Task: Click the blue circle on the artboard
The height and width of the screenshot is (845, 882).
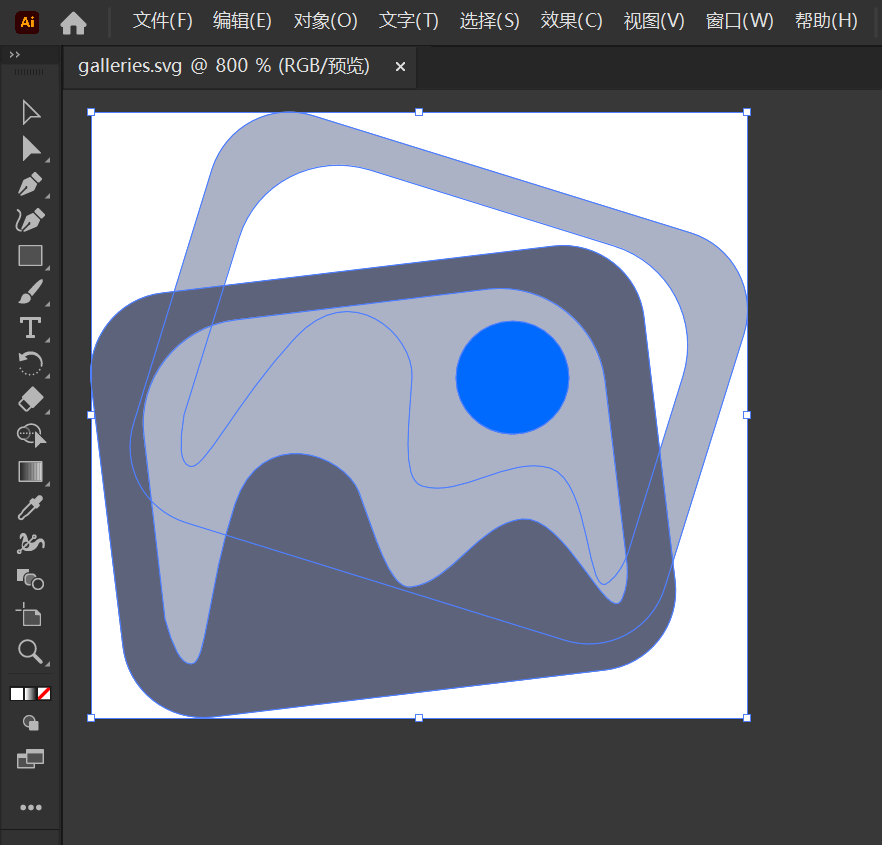Action: [512, 377]
